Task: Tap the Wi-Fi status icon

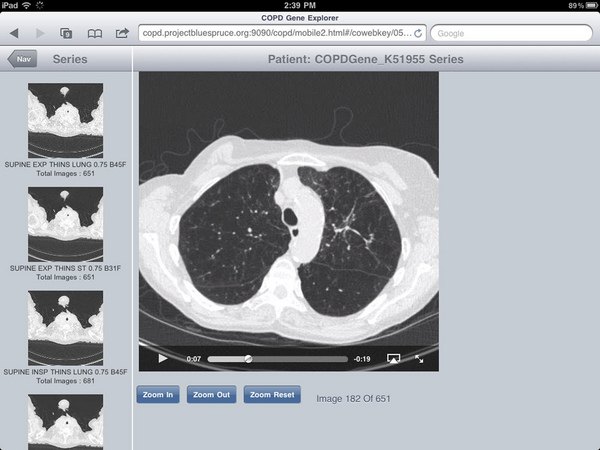Action: [26, 5]
